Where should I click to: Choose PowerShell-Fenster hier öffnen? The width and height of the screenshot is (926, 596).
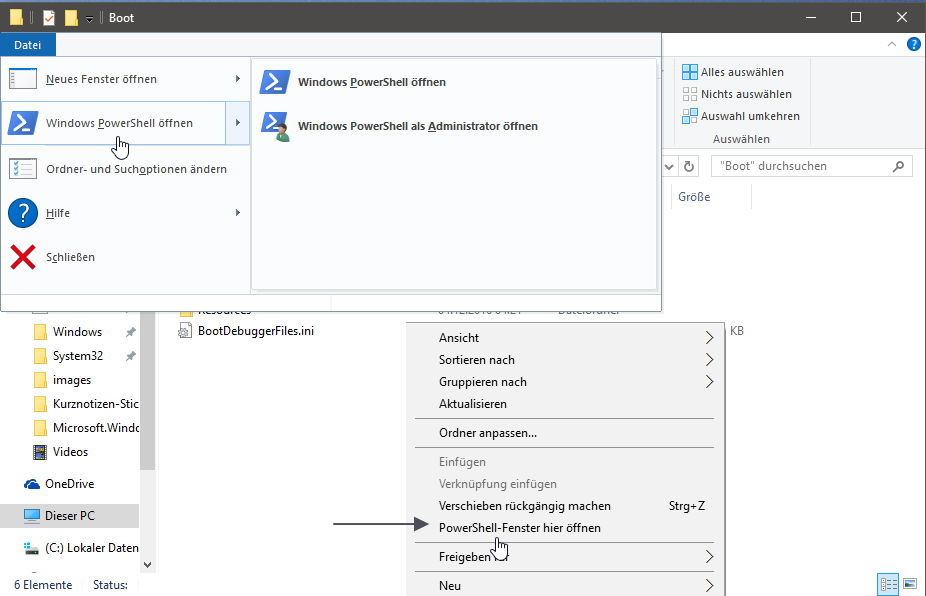click(565, 528)
